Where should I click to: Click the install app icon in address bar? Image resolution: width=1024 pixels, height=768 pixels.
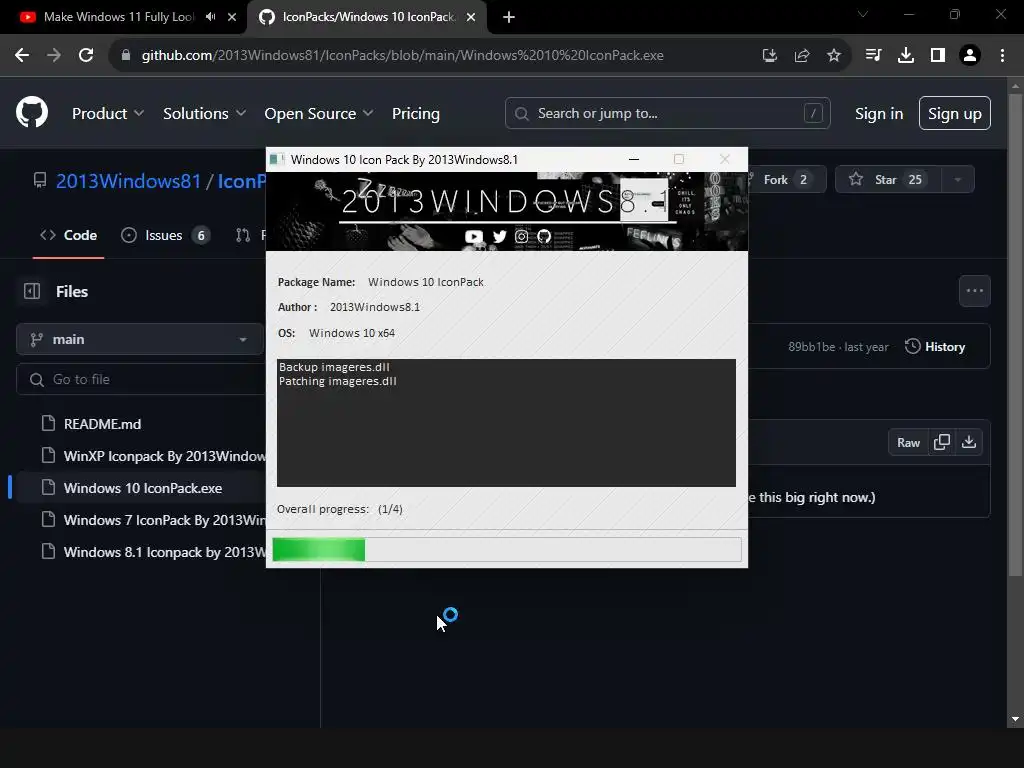pyautogui.click(x=770, y=56)
